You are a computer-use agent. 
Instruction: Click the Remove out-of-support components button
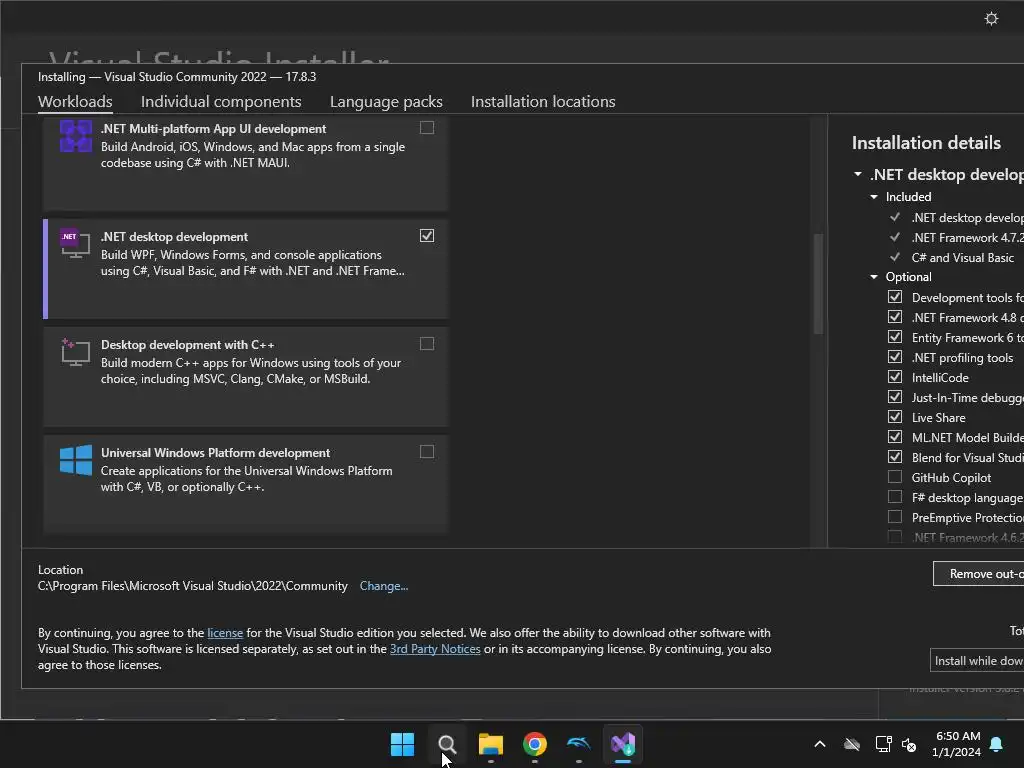pos(978,573)
